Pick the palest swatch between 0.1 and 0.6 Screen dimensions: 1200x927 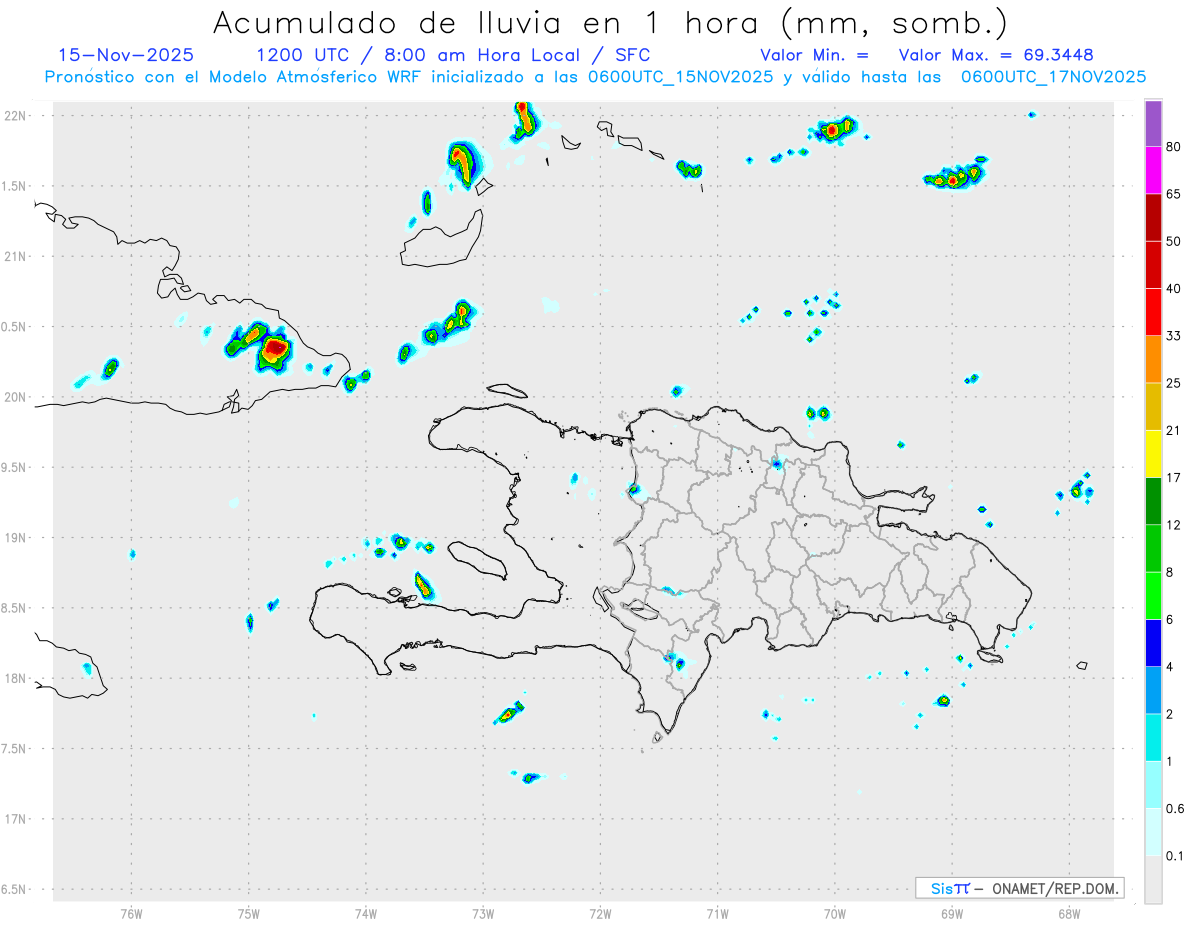pos(1153,831)
